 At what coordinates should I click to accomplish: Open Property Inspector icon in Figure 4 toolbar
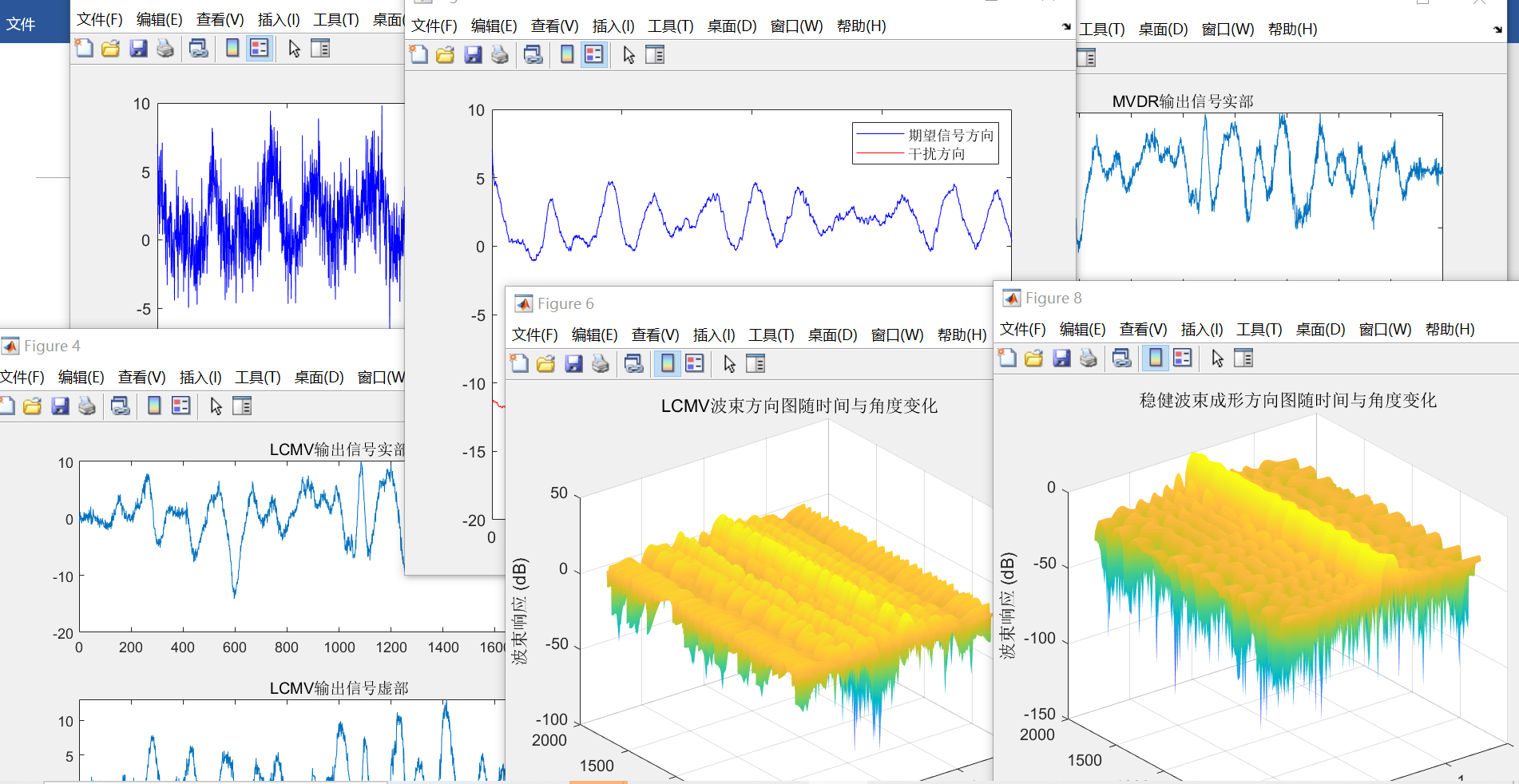242,406
